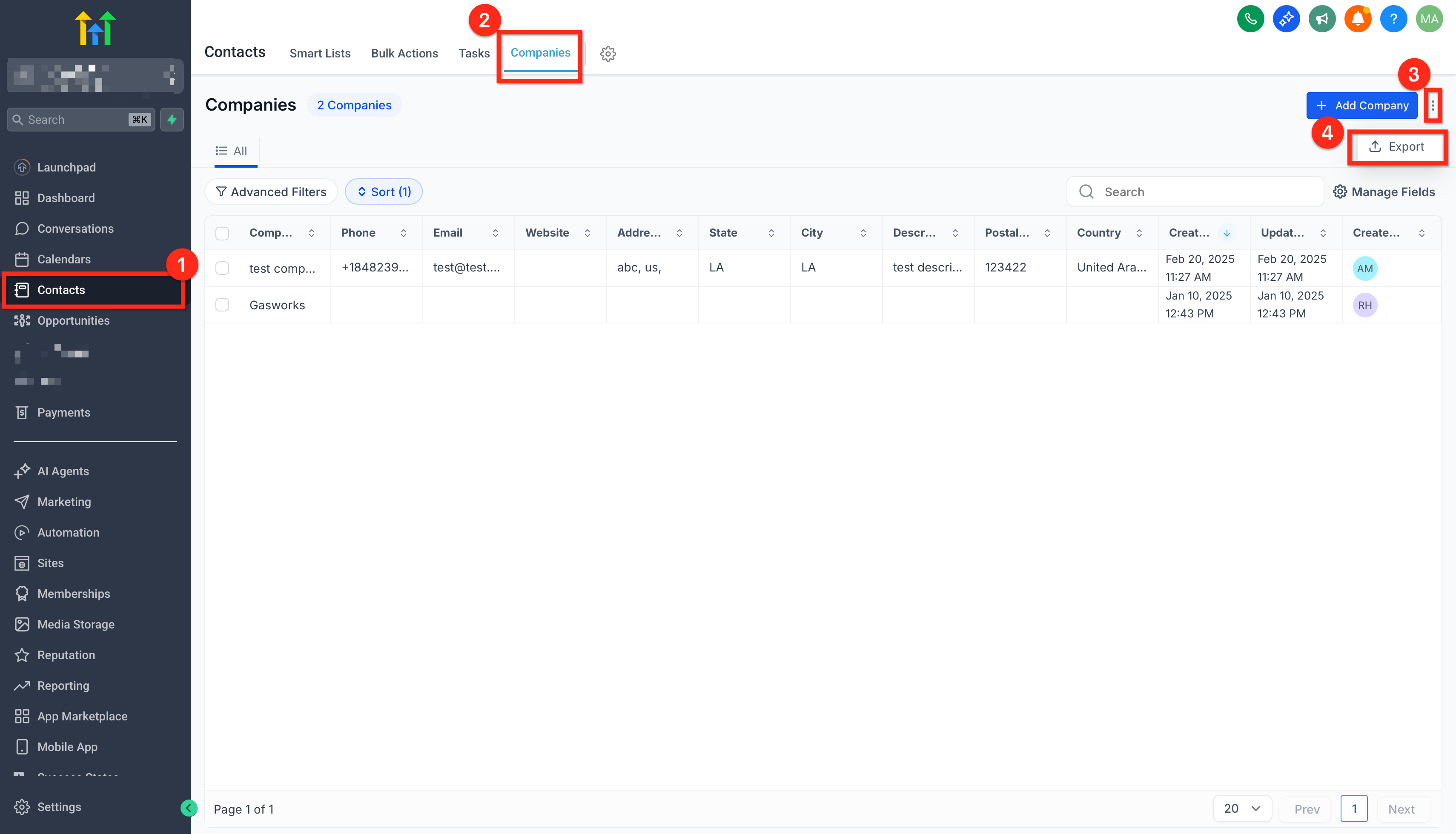Viewport: 1456px width, 834px height.
Task: Open the help question mark icon
Action: click(1393, 20)
